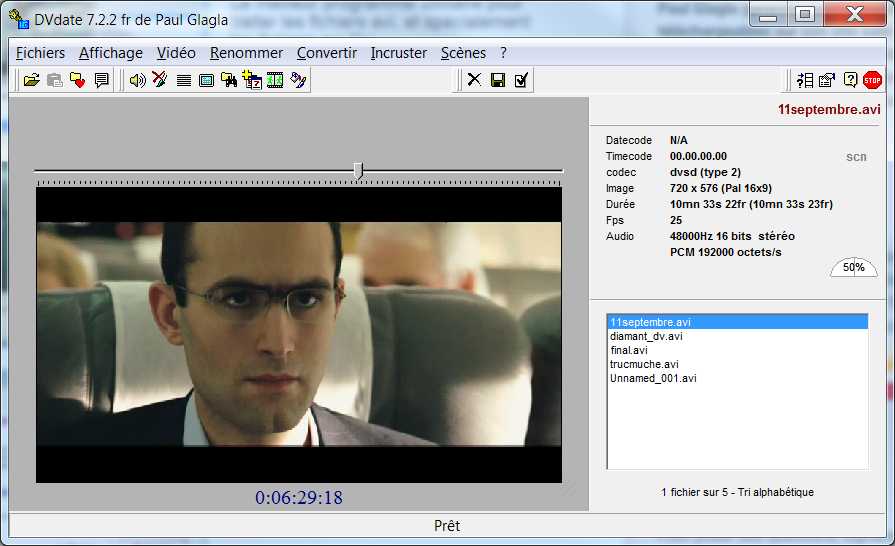Click the checkmark box toolbar icon
Image resolution: width=895 pixels, height=546 pixels.
(521, 80)
